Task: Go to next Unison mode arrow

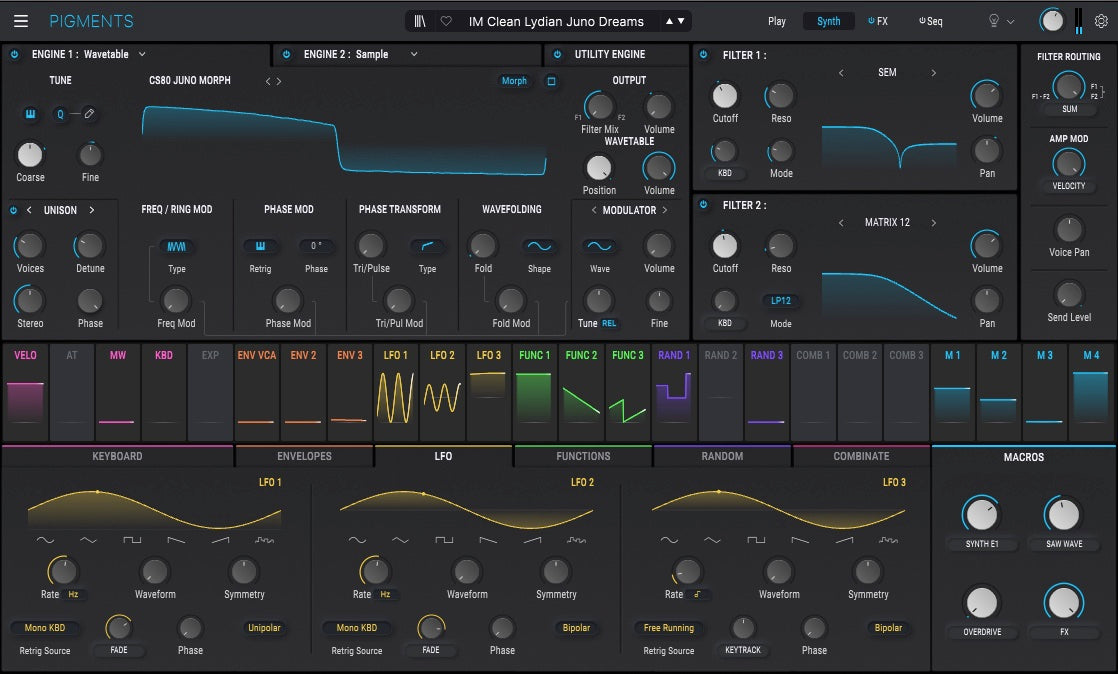Action: point(92,210)
